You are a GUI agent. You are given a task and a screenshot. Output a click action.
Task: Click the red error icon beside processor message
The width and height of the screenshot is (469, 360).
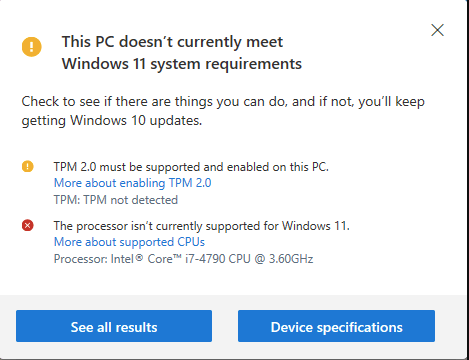point(28,225)
